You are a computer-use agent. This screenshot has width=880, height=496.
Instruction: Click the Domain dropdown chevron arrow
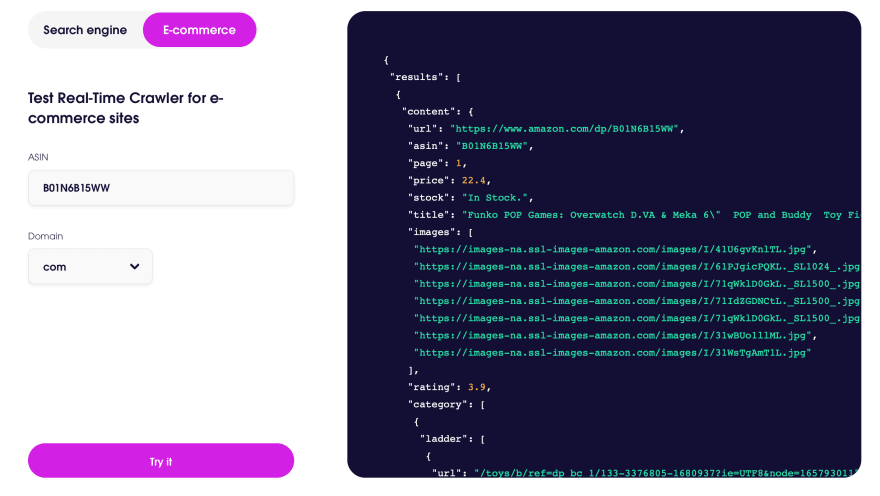point(135,267)
